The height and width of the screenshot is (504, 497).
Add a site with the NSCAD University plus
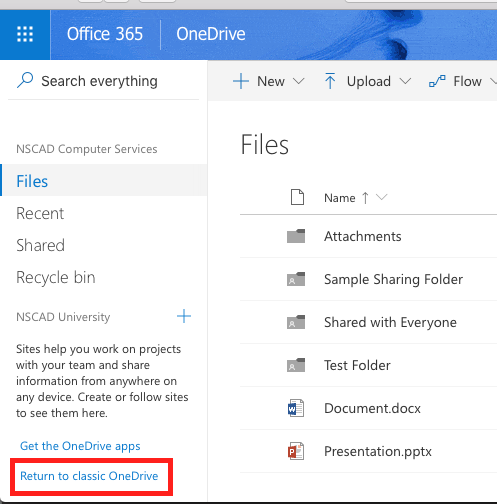(184, 316)
